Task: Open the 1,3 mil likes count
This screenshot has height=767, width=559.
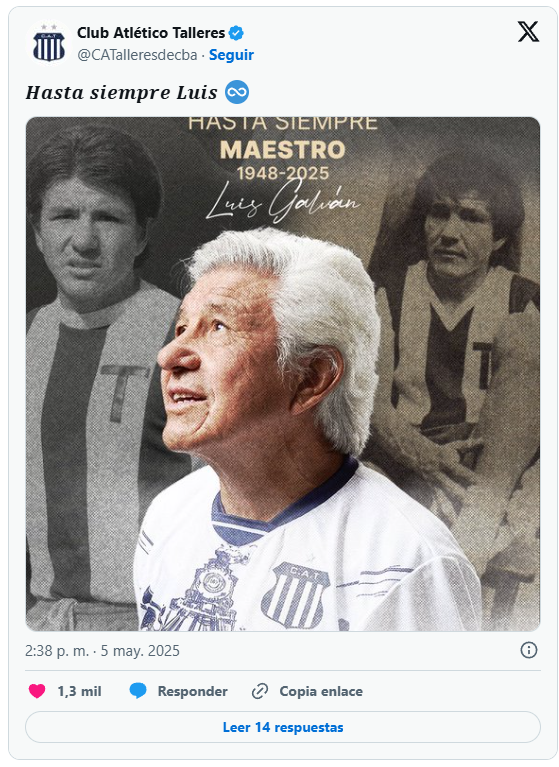Action: [x=79, y=691]
